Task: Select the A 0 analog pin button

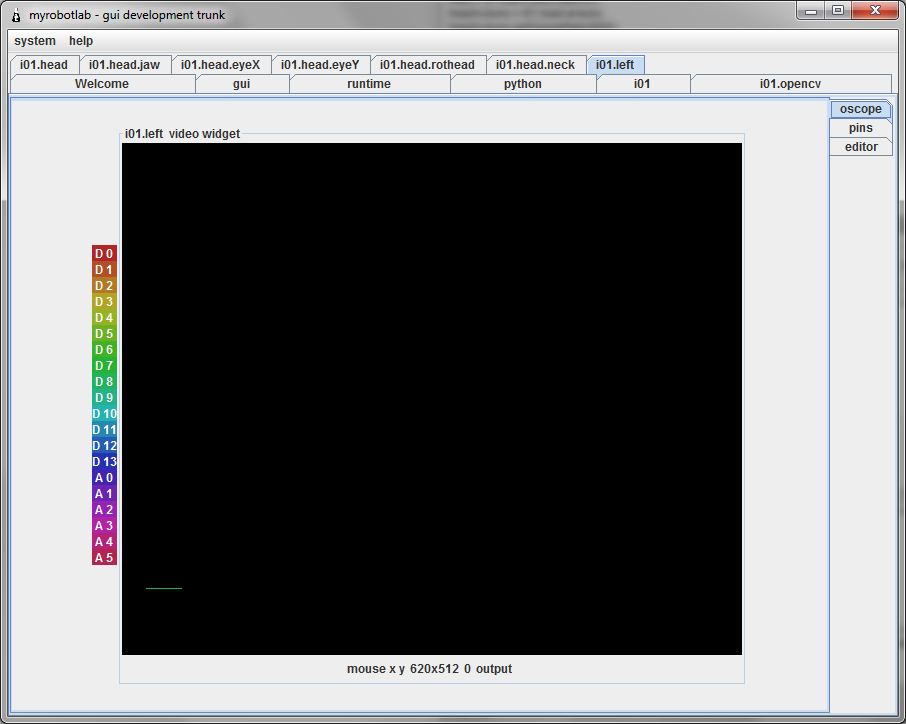Action: [x=104, y=478]
